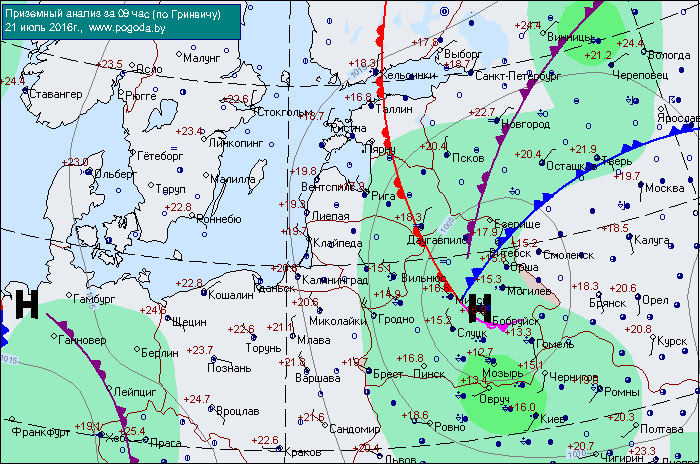Click the city label 'Варшава'
This screenshot has height=465, width=700.
pyautogui.click(x=318, y=378)
